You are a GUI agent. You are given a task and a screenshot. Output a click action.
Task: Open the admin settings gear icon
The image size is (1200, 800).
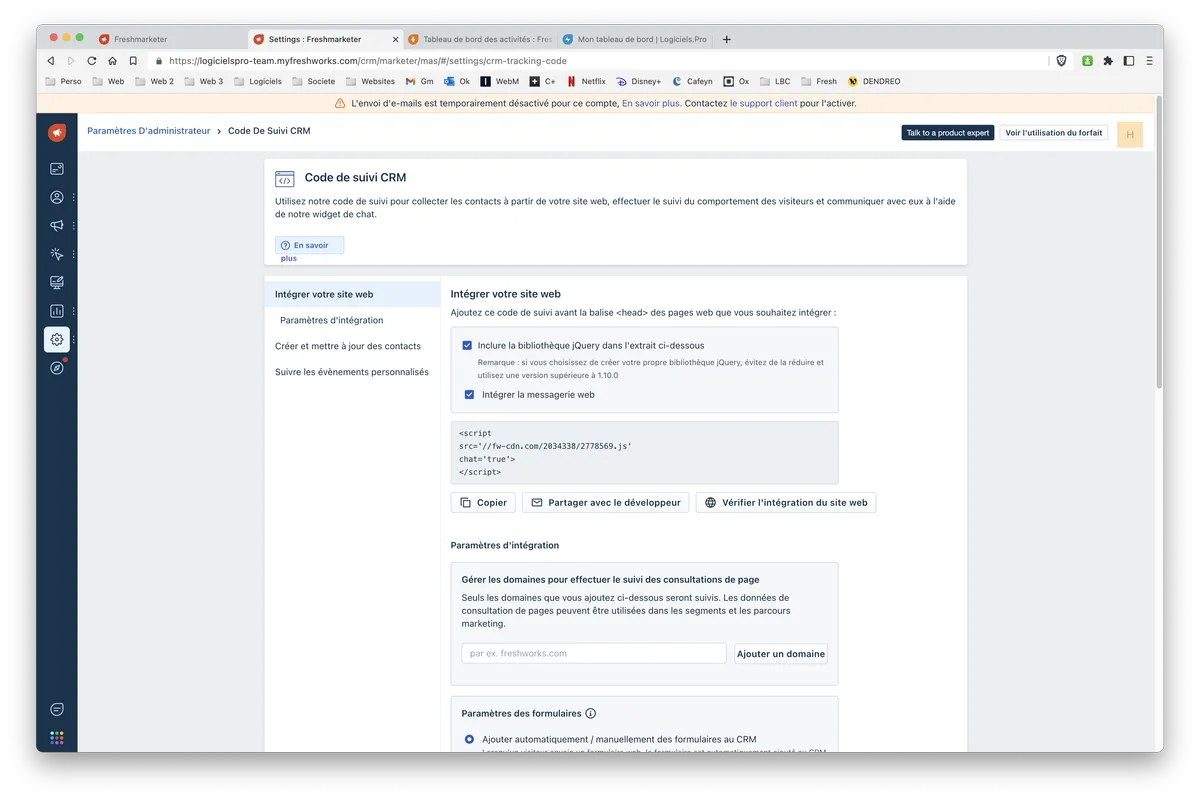57,339
